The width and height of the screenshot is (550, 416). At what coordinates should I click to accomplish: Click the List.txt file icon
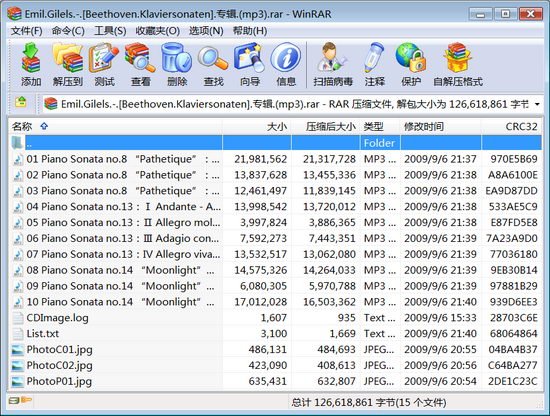pyautogui.click(x=18, y=334)
